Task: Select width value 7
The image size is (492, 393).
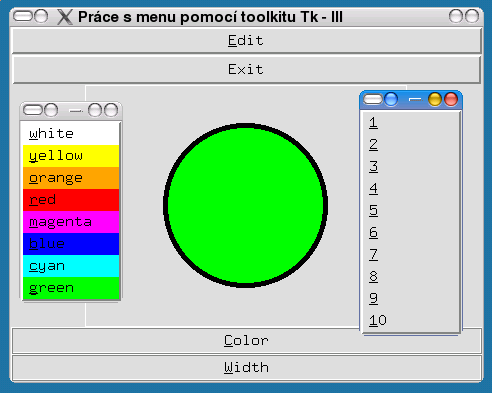Action: point(411,255)
